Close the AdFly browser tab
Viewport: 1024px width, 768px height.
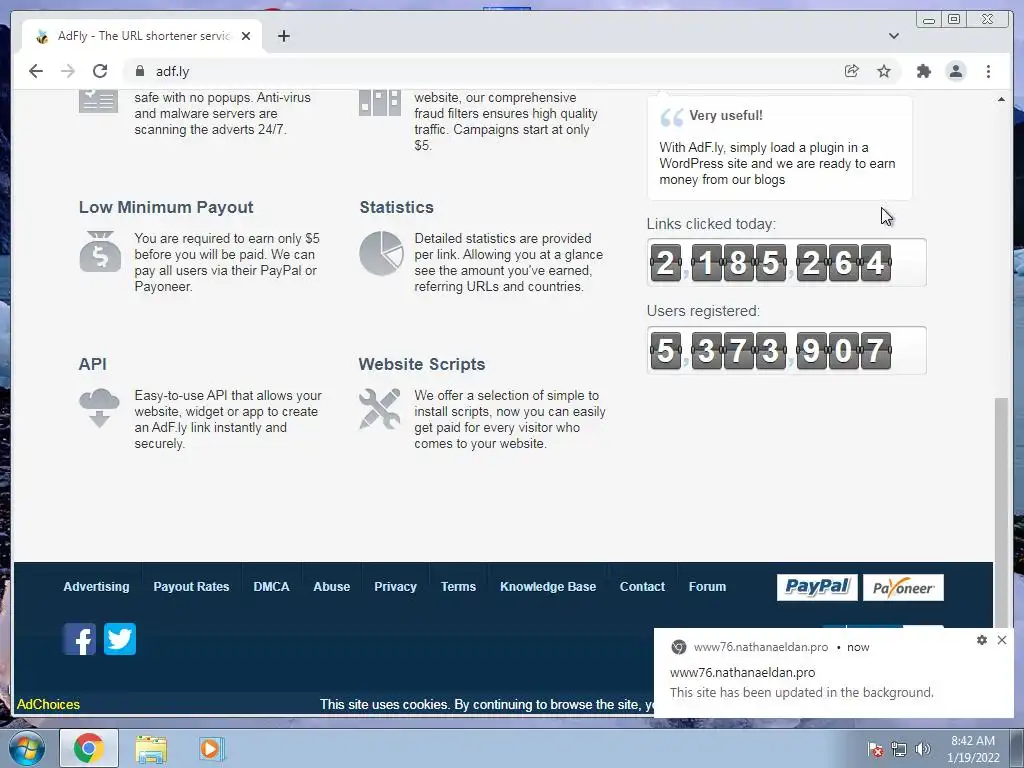click(246, 36)
